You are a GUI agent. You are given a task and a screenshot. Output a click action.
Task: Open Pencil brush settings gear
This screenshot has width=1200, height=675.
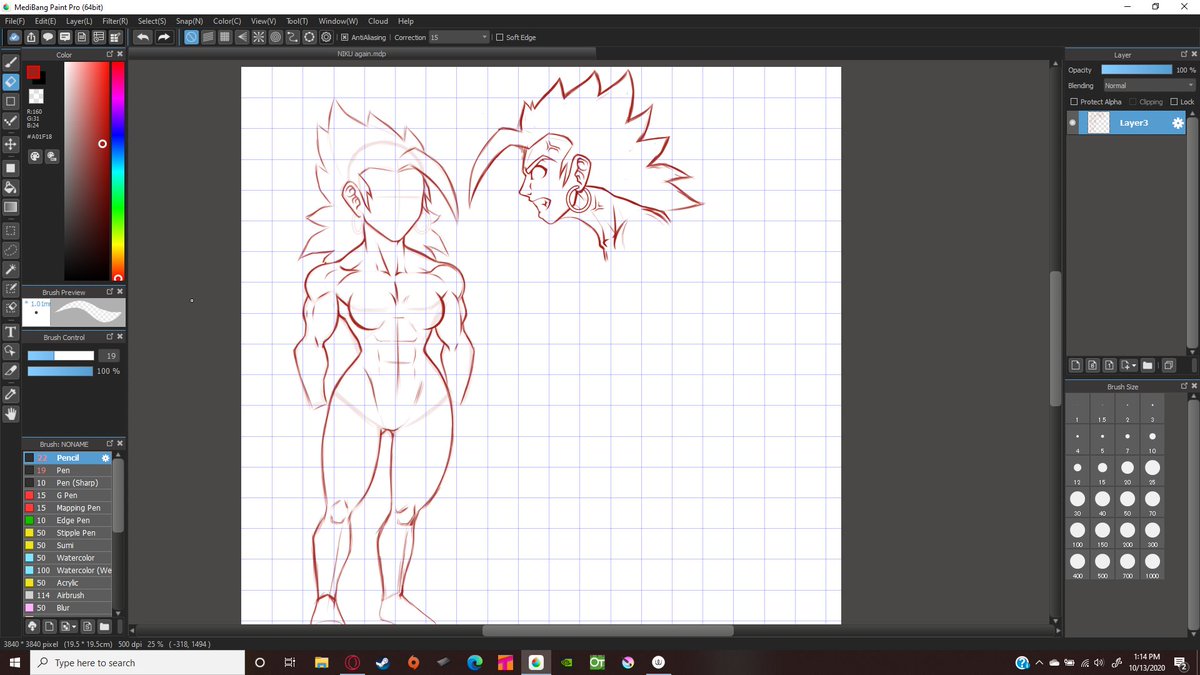coord(106,457)
